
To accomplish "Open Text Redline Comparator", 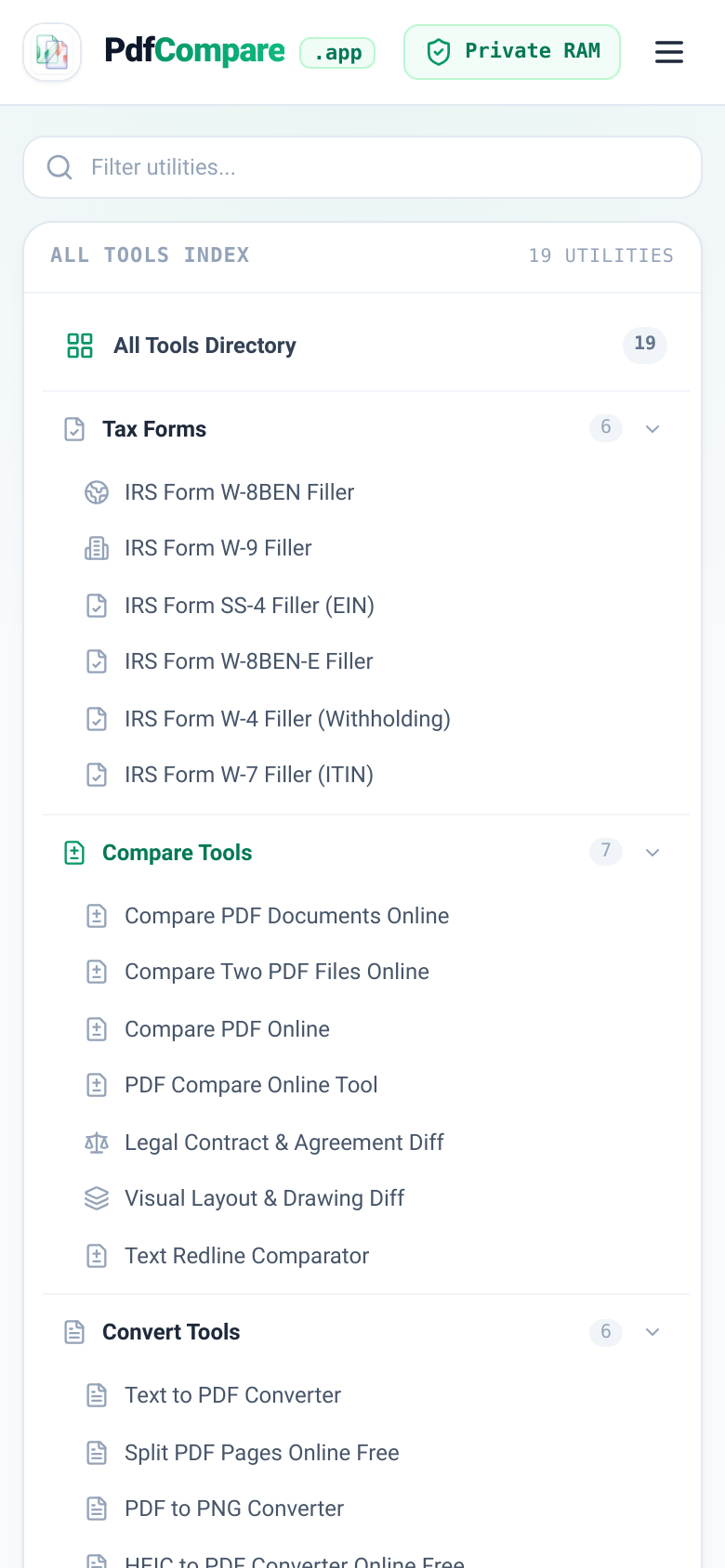I will (247, 1256).
